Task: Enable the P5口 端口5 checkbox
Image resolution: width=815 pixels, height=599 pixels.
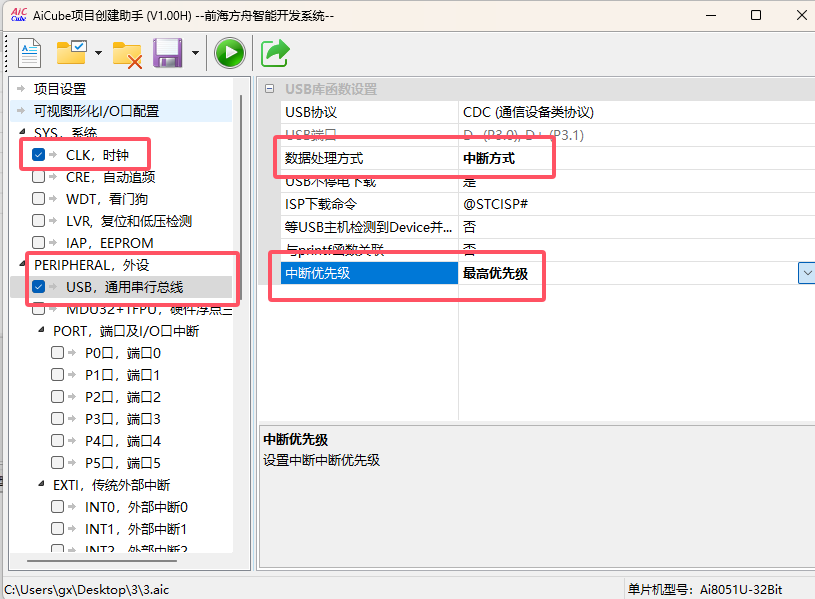Action: [58, 462]
